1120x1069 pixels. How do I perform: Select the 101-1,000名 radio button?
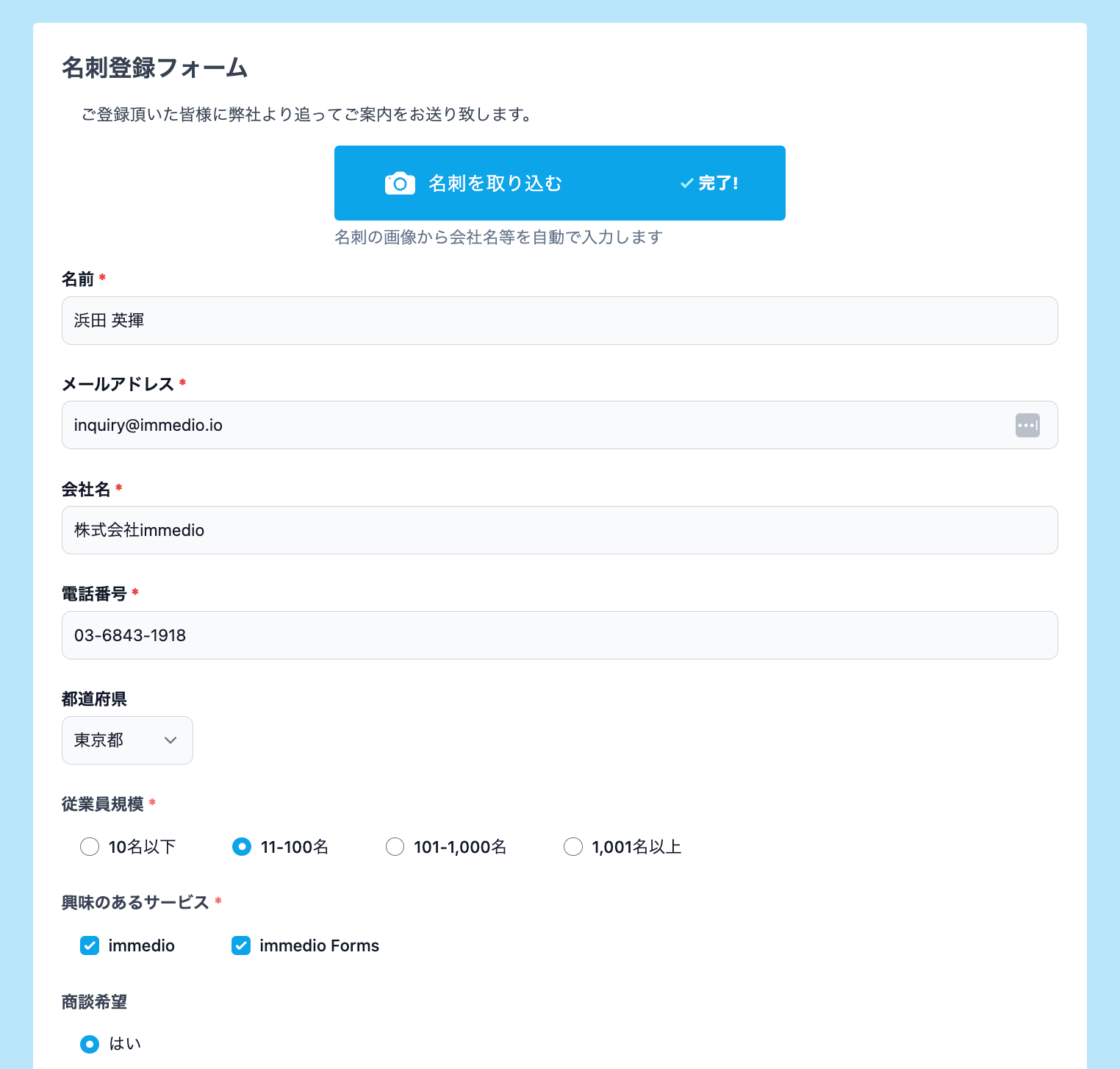[395, 847]
